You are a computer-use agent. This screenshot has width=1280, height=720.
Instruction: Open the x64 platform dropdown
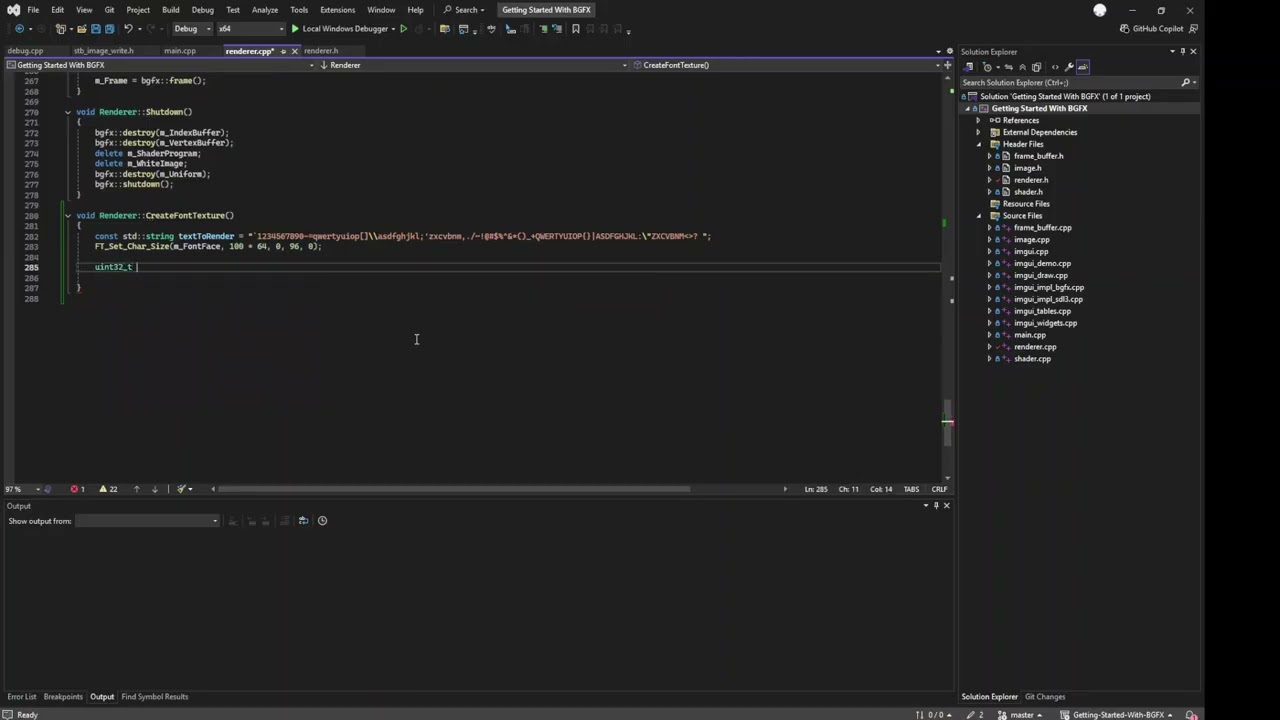coord(250,29)
